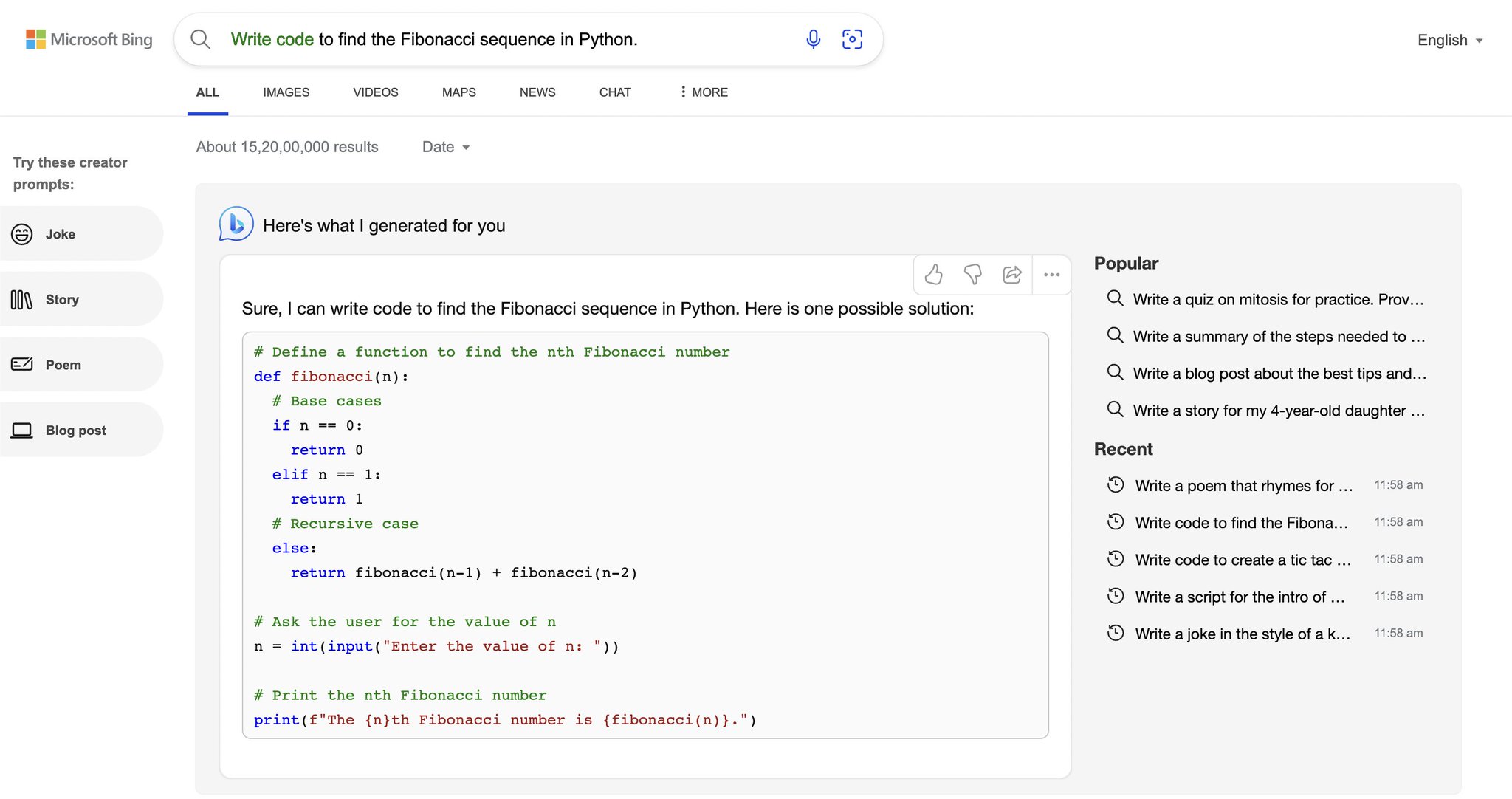Click the Bing chat logo beside generated heading
Image resolution: width=1512 pixels, height=799 pixels.
pyautogui.click(x=236, y=224)
